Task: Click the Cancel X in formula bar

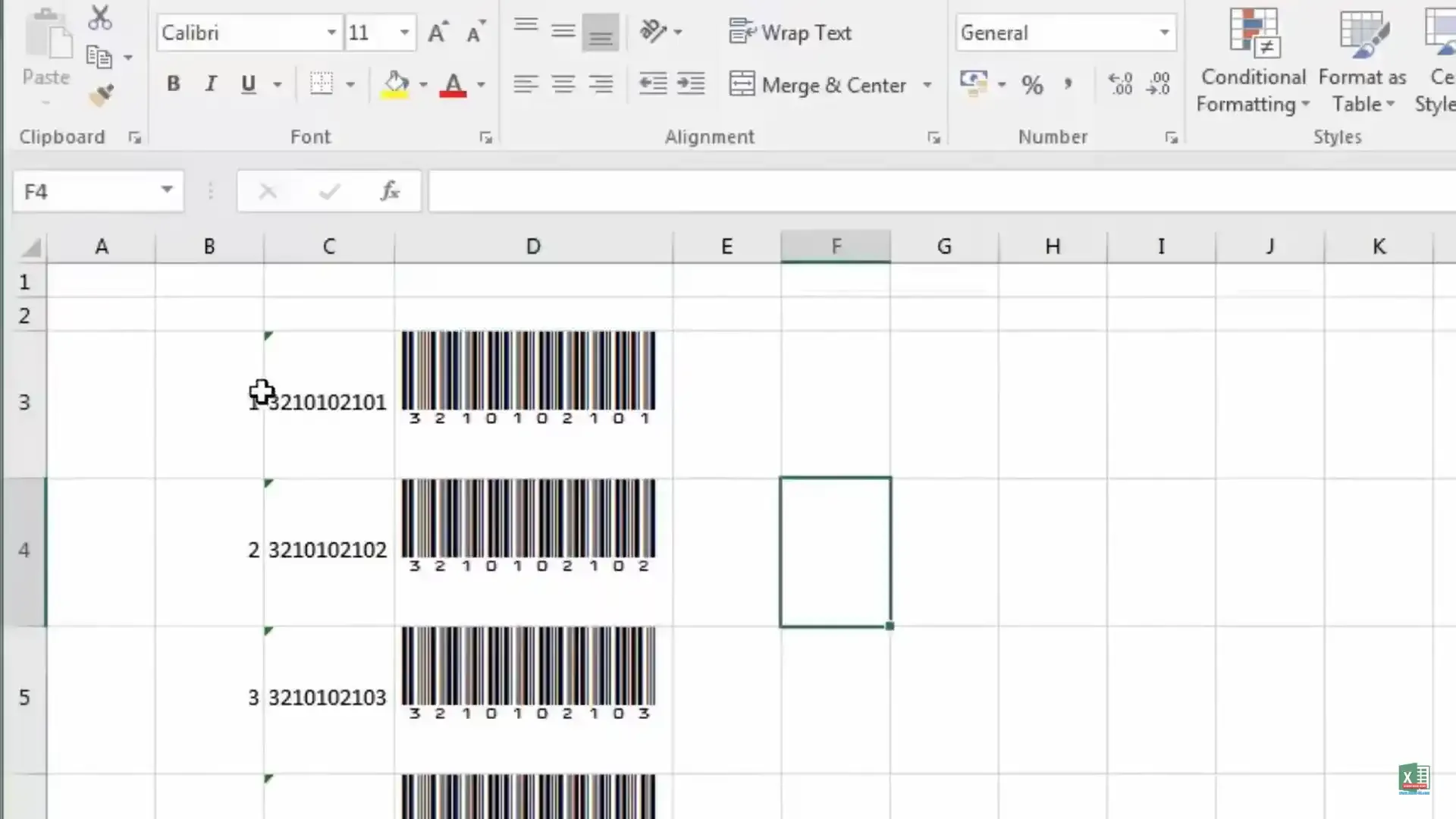Action: (268, 192)
